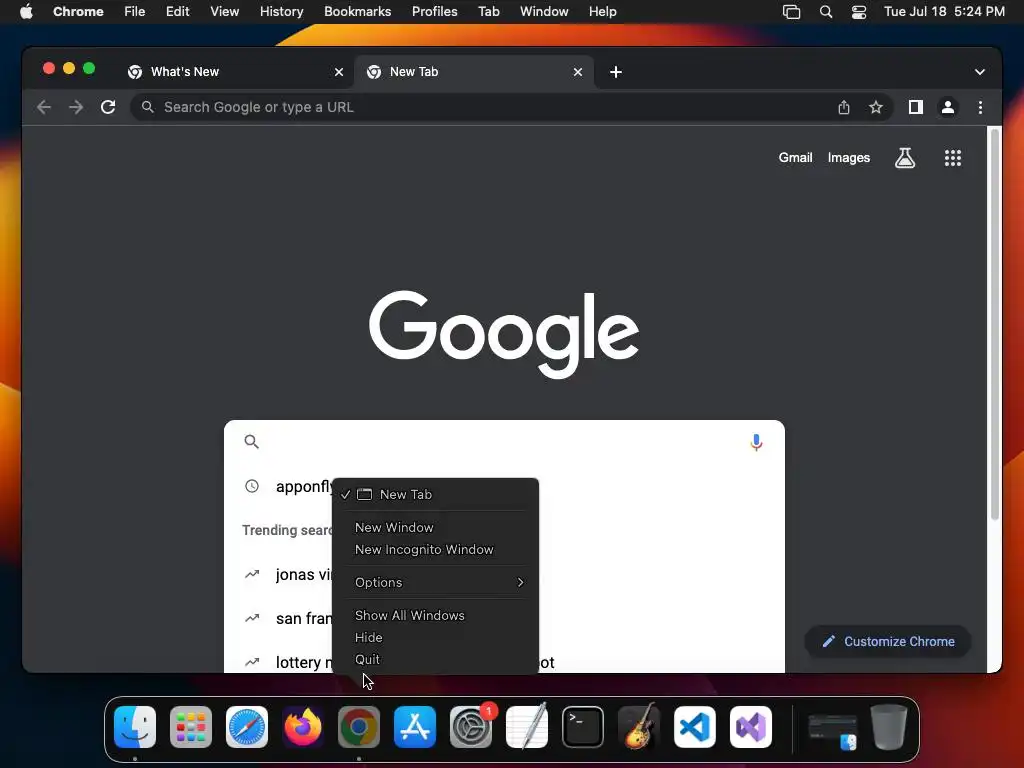Open the Bookmarks menu

tap(357, 12)
